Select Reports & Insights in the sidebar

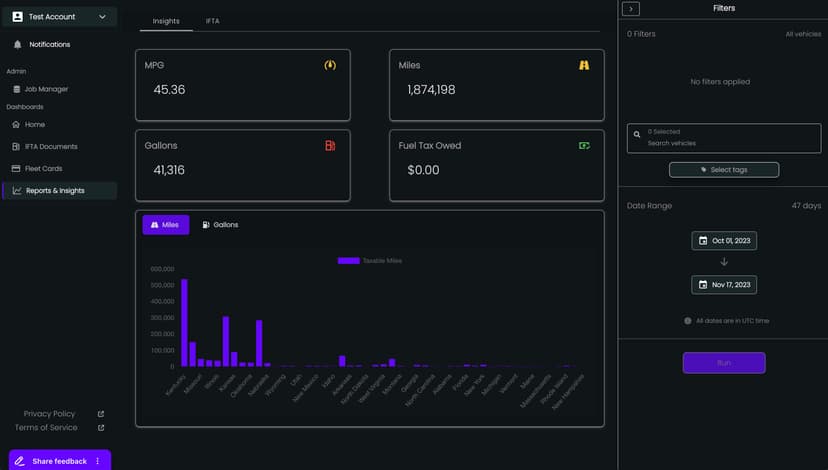coord(59,191)
